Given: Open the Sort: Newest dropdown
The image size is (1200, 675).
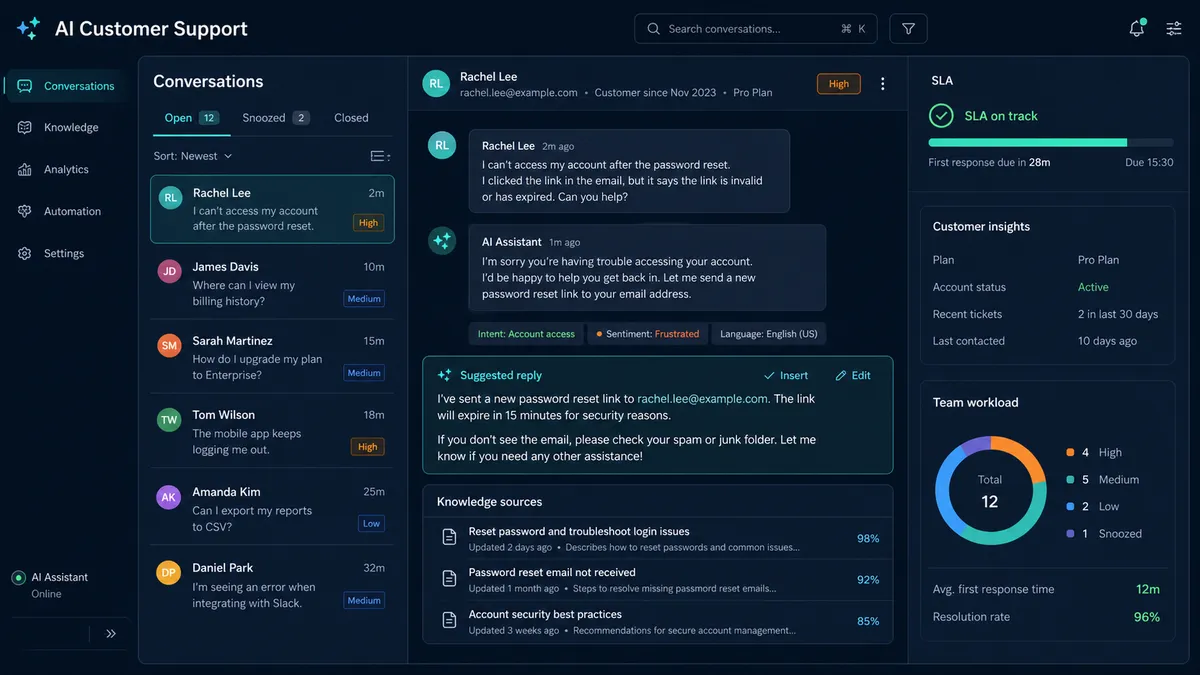Looking at the screenshot, I should tap(193, 156).
